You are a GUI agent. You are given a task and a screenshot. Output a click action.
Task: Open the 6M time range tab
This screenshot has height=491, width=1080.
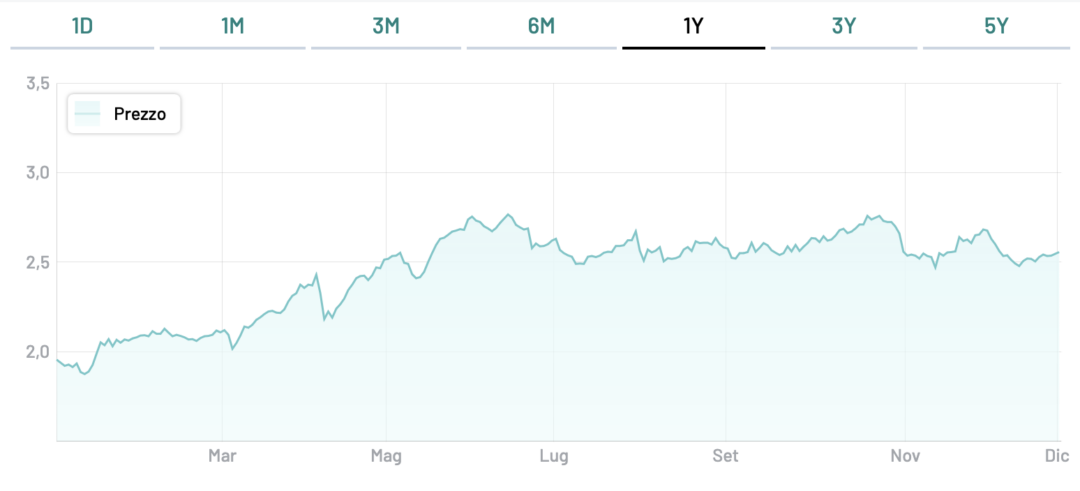[x=541, y=26]
